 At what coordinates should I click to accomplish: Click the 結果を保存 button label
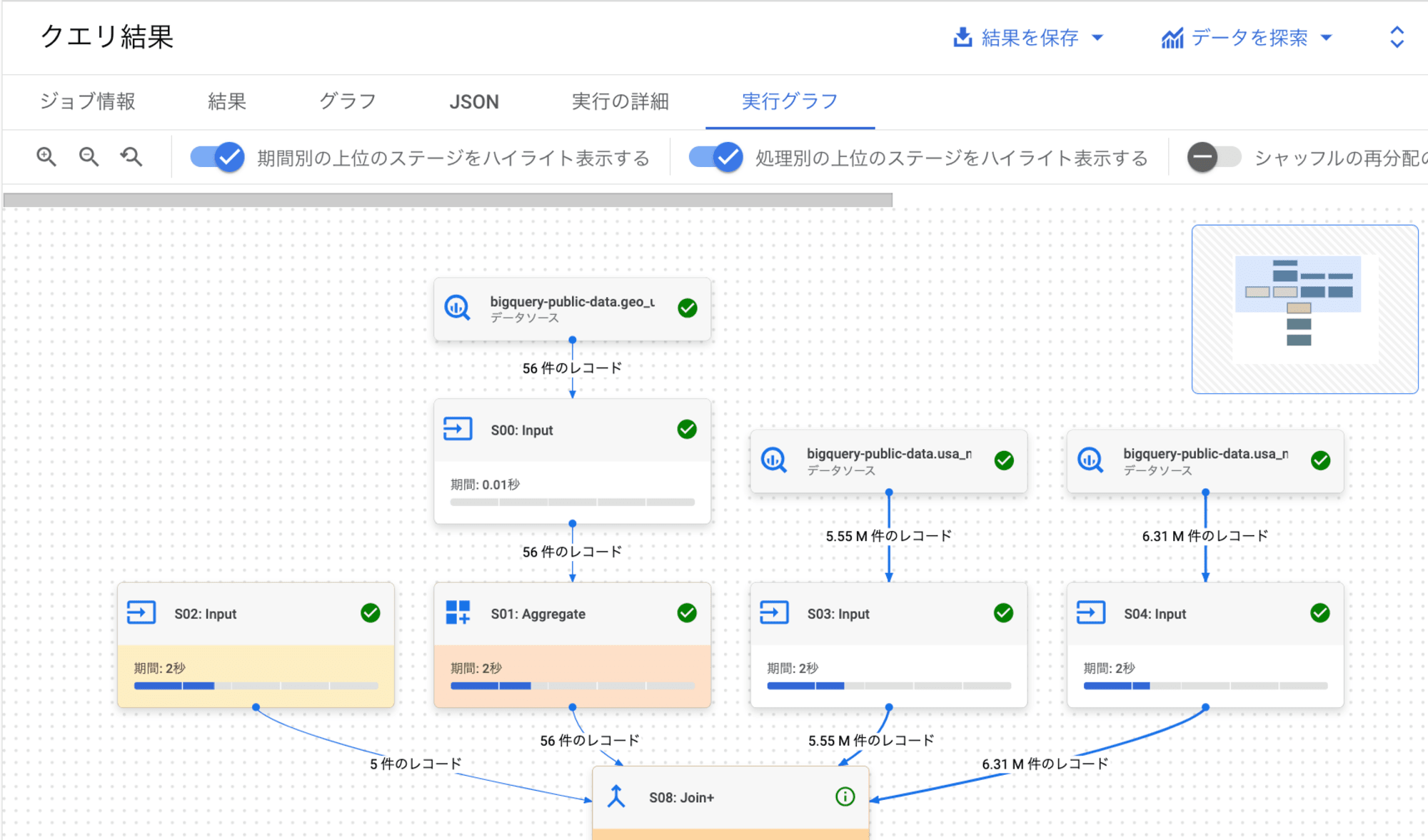pos(1030,38)
